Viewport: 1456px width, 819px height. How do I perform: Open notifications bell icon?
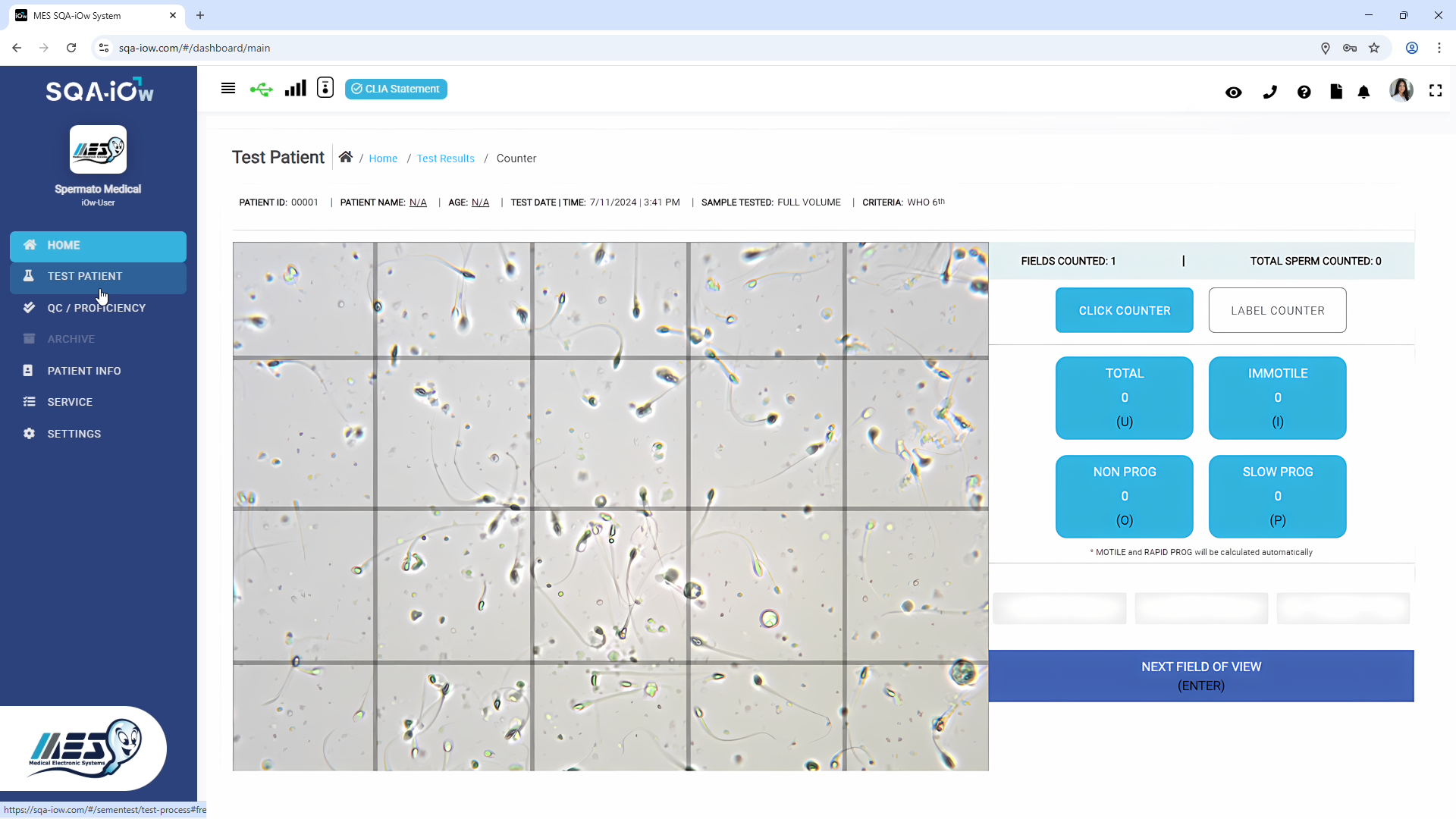(1363, 93)
